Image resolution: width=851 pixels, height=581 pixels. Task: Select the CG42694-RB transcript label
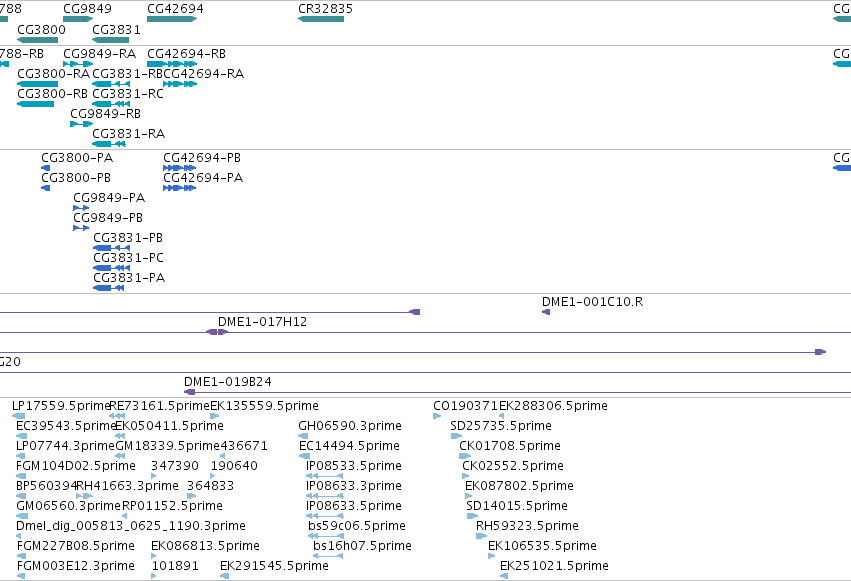click(x=186, y=54)
